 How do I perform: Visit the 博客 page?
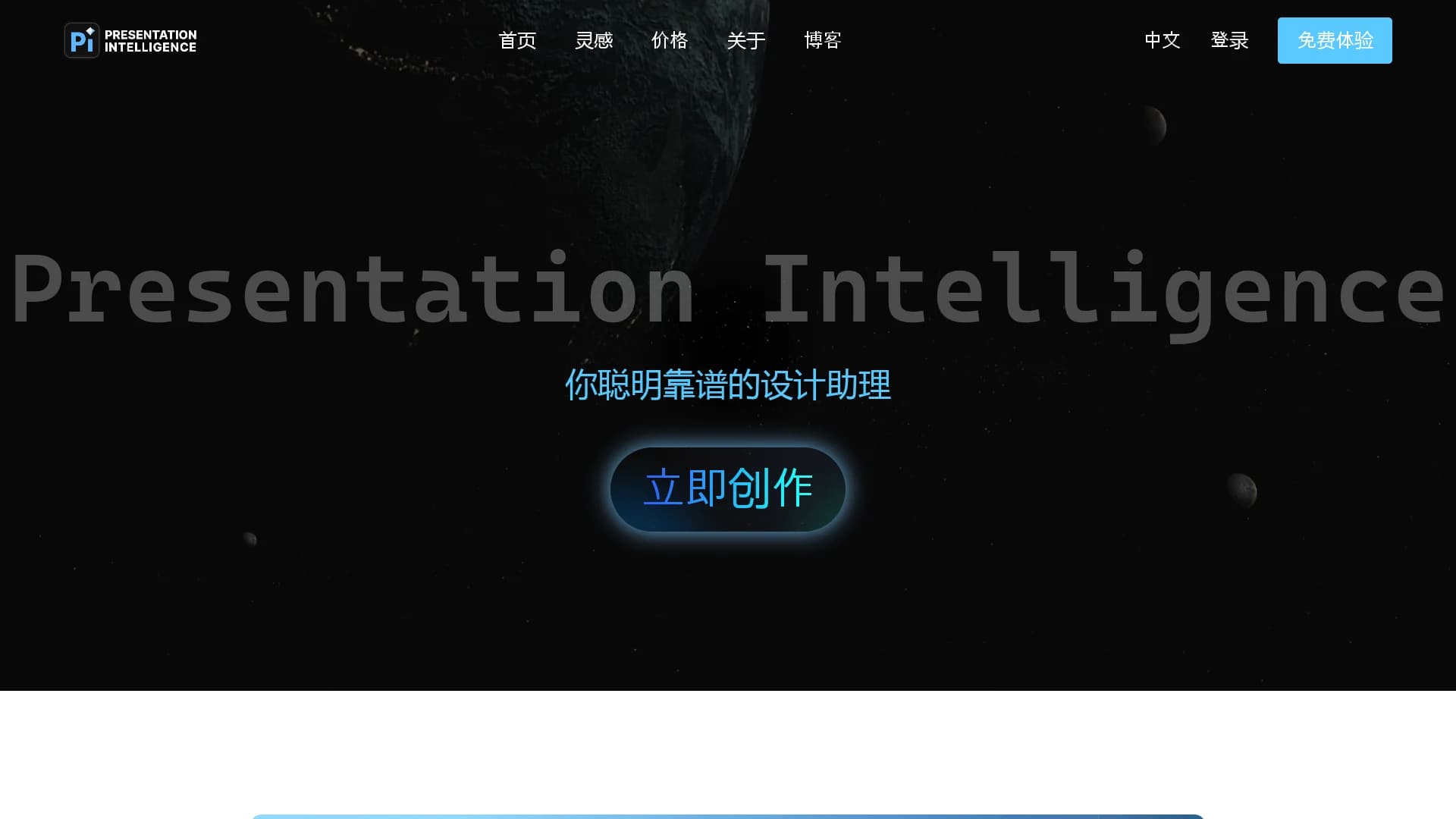pyautogui.click(x=823, y=40)
